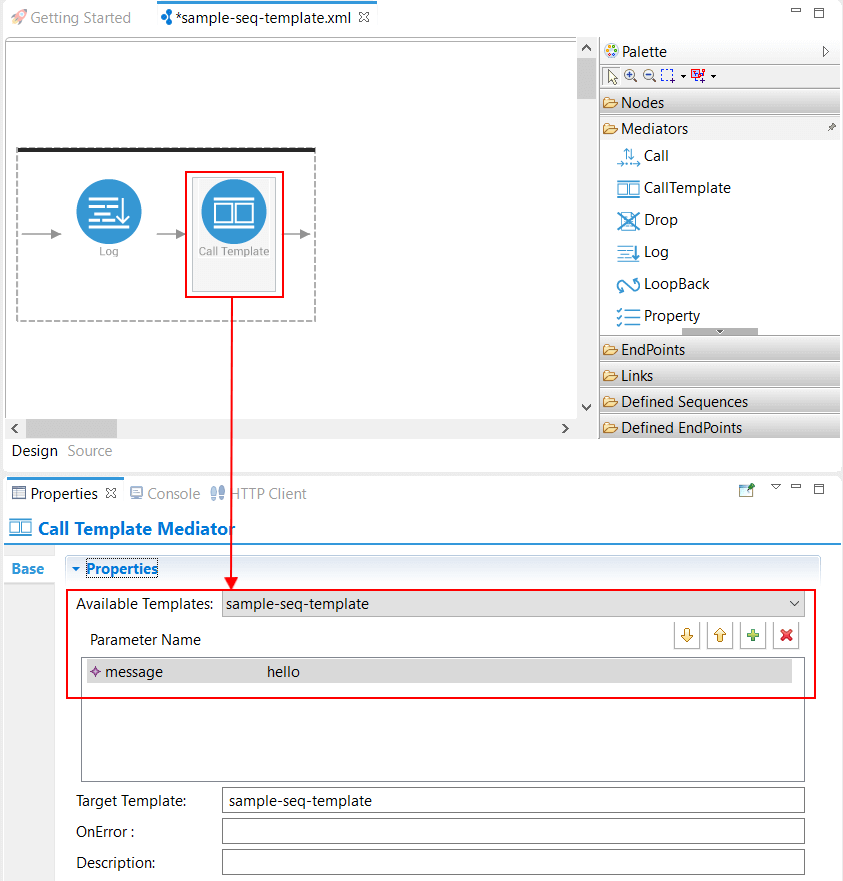Image resolution: width=843 pixels, height=881 pixels.
Task: Activate the Zoom In palette tool
Action: click(x=630, y=75)
